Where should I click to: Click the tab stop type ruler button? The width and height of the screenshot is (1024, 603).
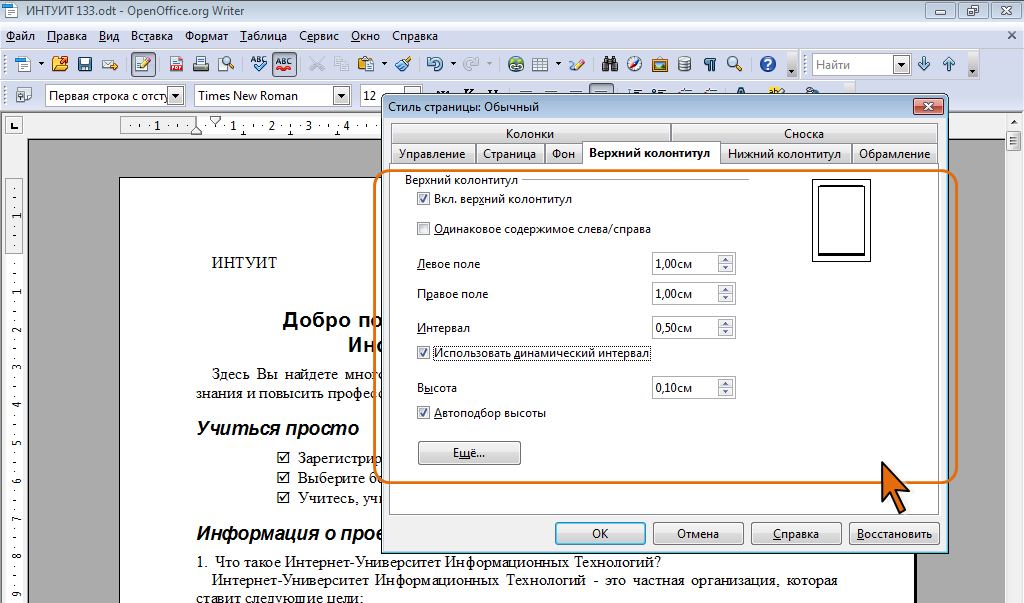14,125
